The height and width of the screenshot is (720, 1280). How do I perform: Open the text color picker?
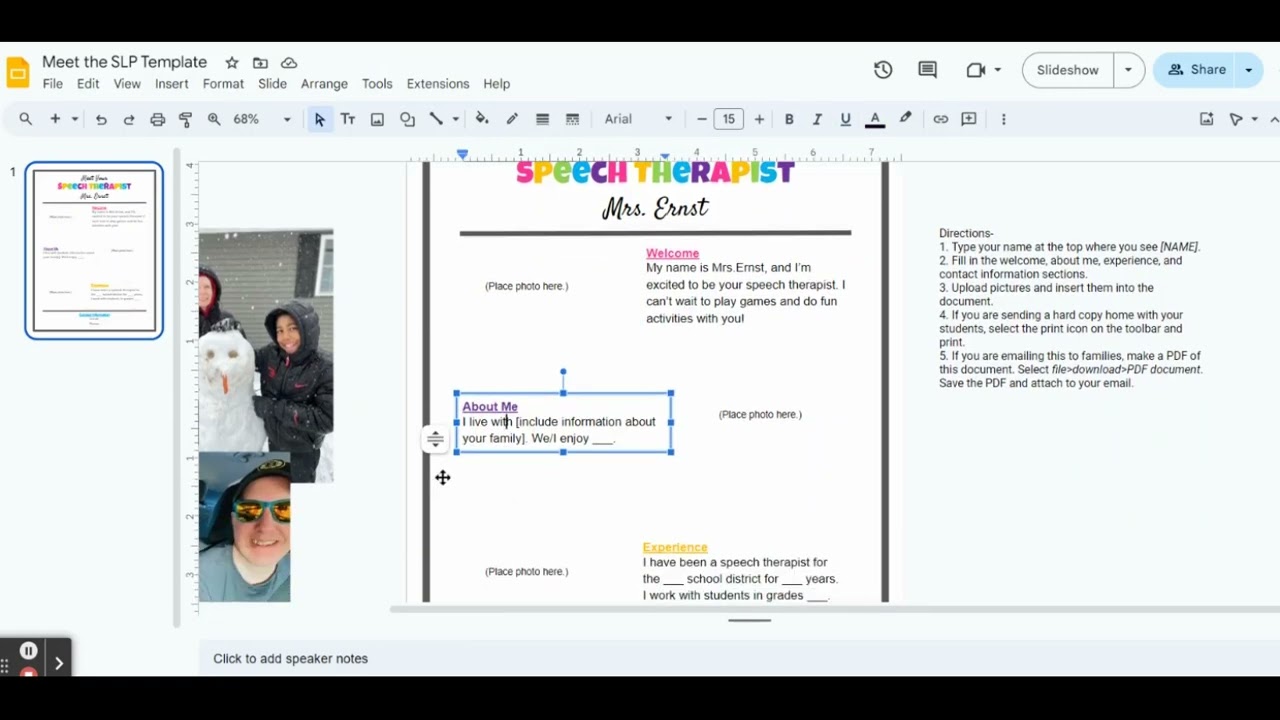pos(875,119)
